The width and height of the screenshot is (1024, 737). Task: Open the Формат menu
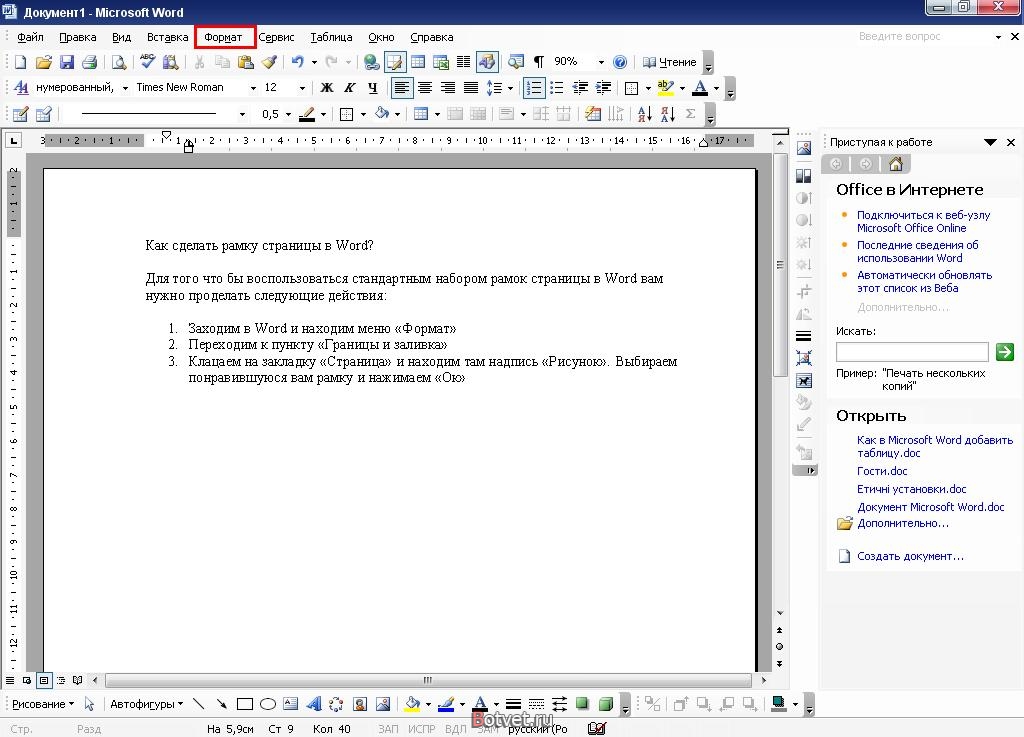tap(223, 37)
